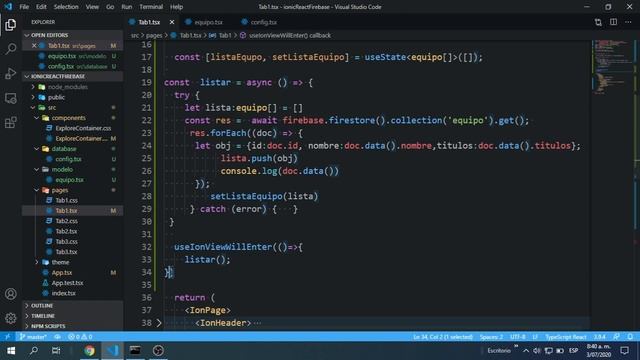Click the editor vertical scrollbar

637,184
